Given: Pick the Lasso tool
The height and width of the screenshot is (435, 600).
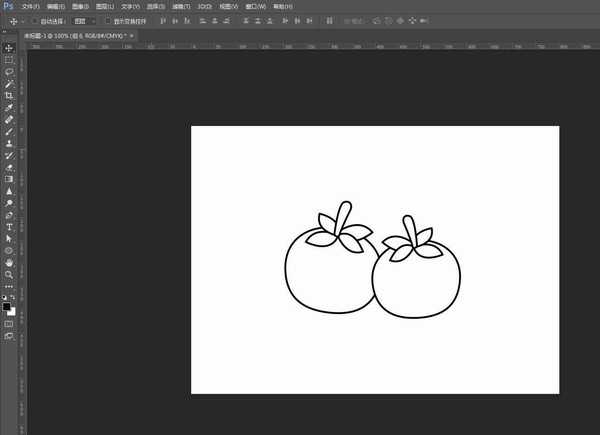Looking at the screenshot, I should click(x=9, y=72).
